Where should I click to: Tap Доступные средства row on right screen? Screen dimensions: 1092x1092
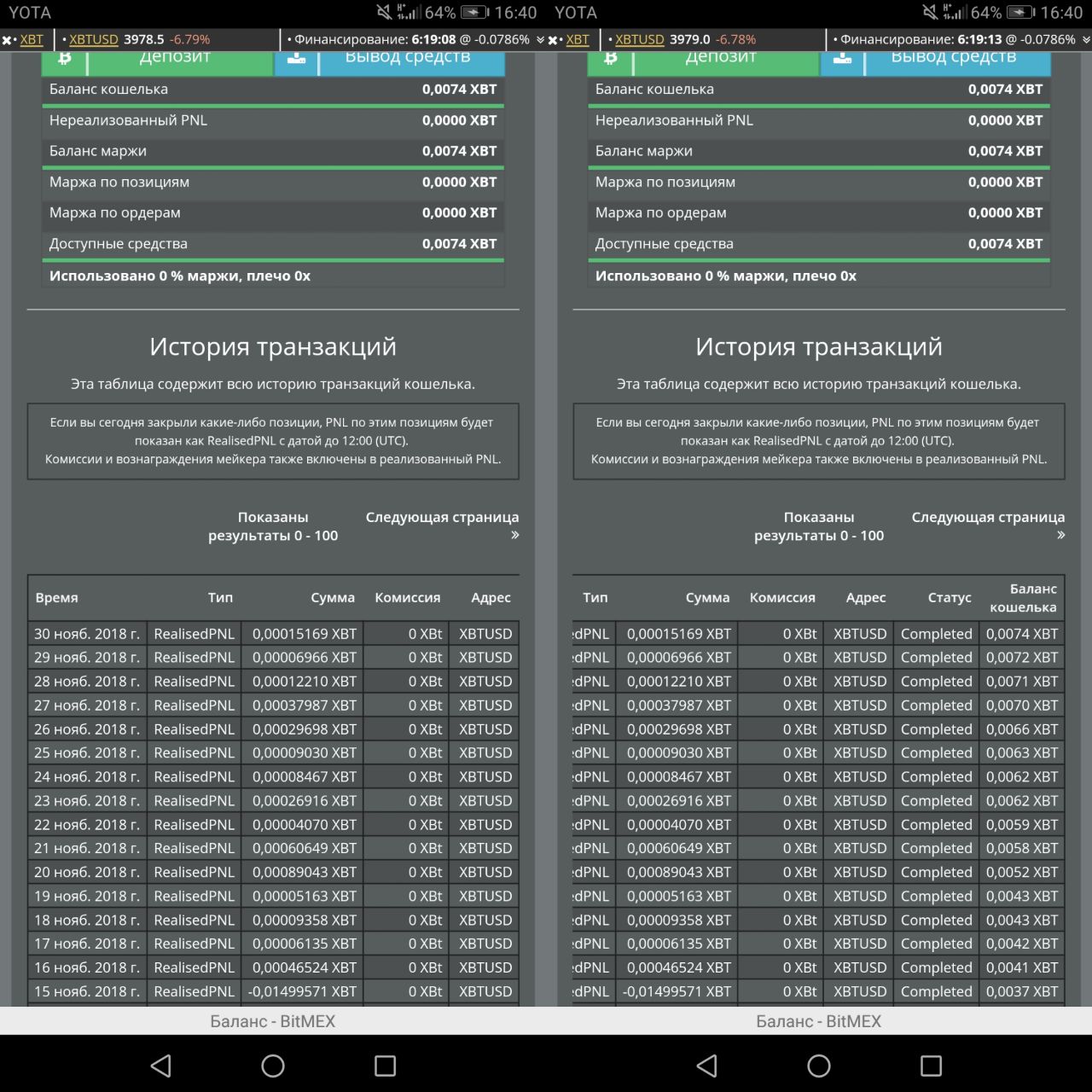click(x=819, y=244)
